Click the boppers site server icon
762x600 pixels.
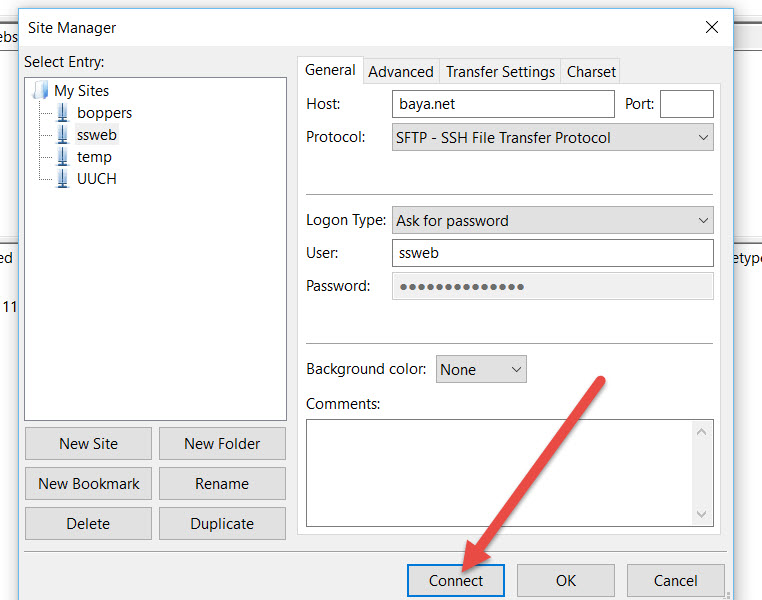click(x=62, y=113)
